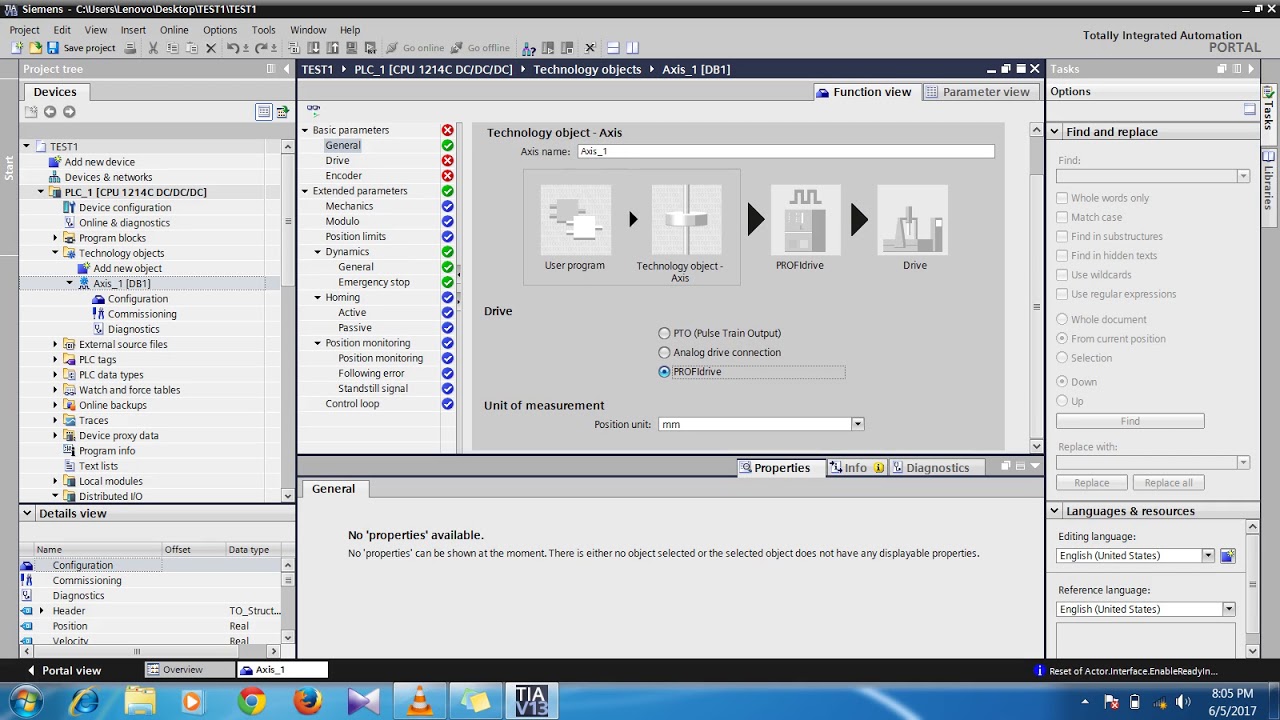Image resolution: width=1280 pixels, height=720 pixels.
Task: Open Firefox from the taskbar
Action: (307, 702)
